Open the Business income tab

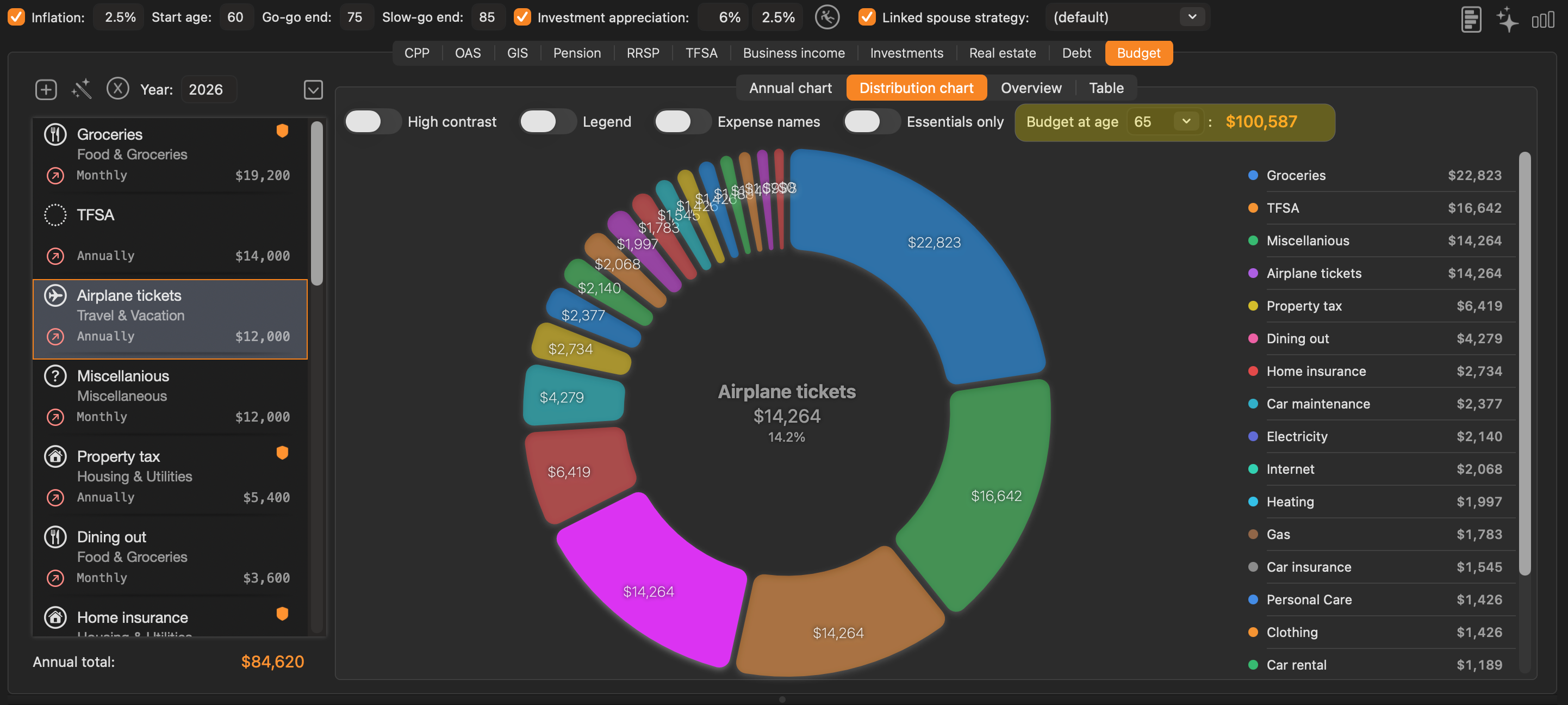[794, 53]
